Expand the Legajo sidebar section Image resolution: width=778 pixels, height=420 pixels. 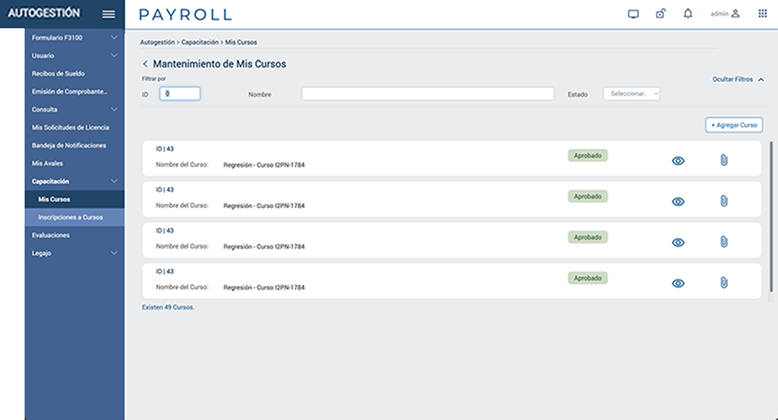coord(73,253)
